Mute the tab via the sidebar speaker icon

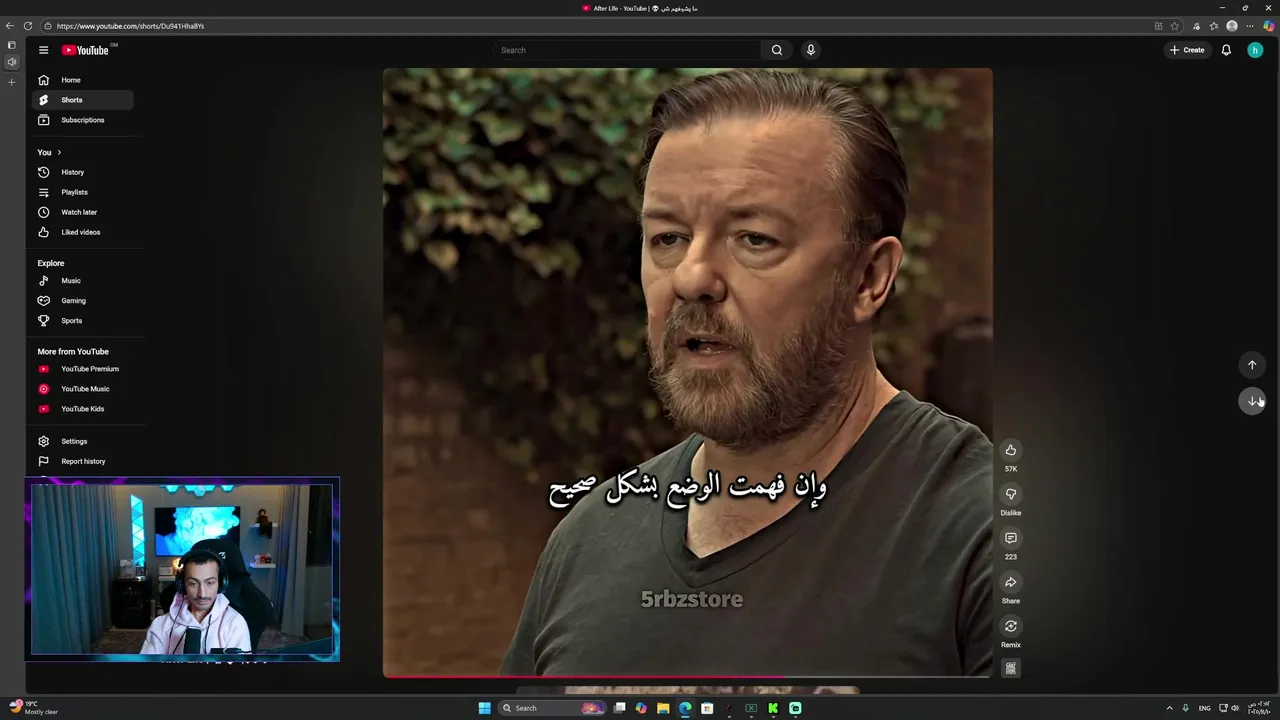click(11, 62)
